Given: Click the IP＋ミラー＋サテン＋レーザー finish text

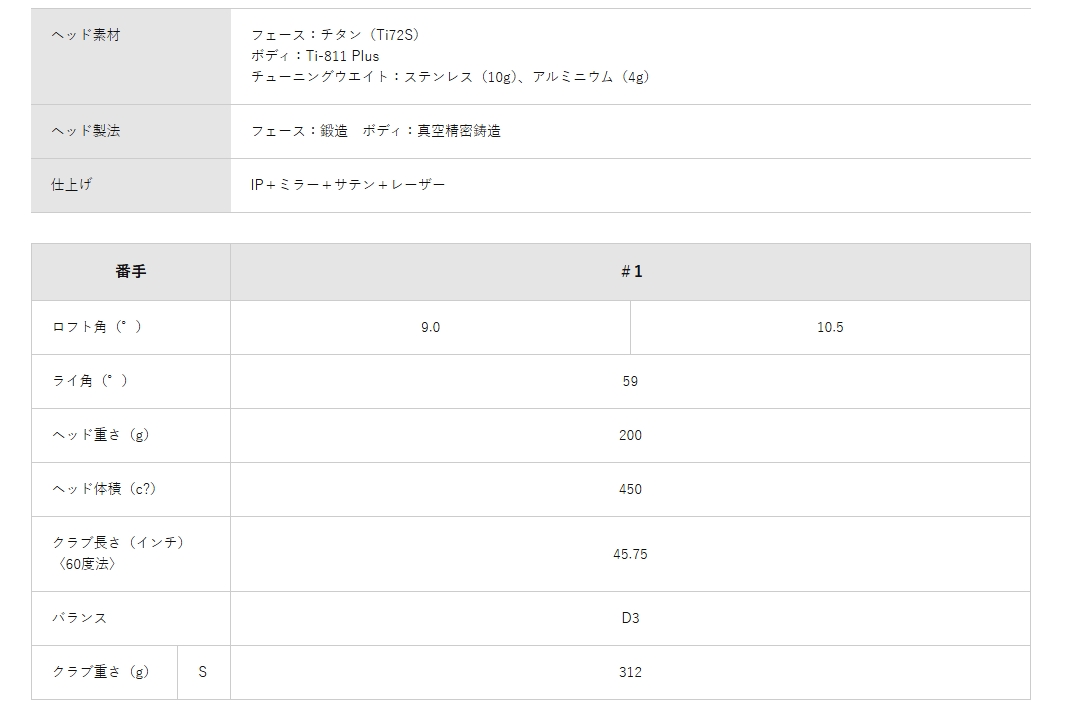Looking at the screenshot, I should [x=348, y=185].
